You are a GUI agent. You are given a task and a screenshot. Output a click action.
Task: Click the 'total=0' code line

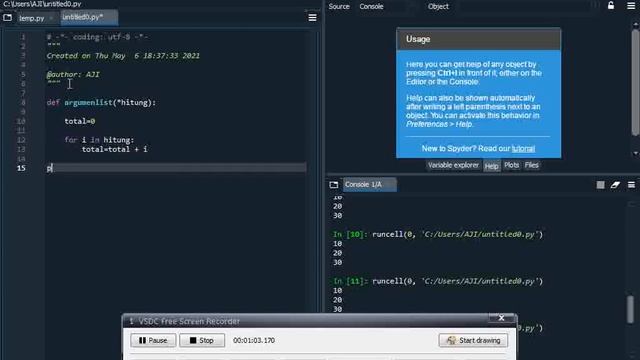point(80,121)
